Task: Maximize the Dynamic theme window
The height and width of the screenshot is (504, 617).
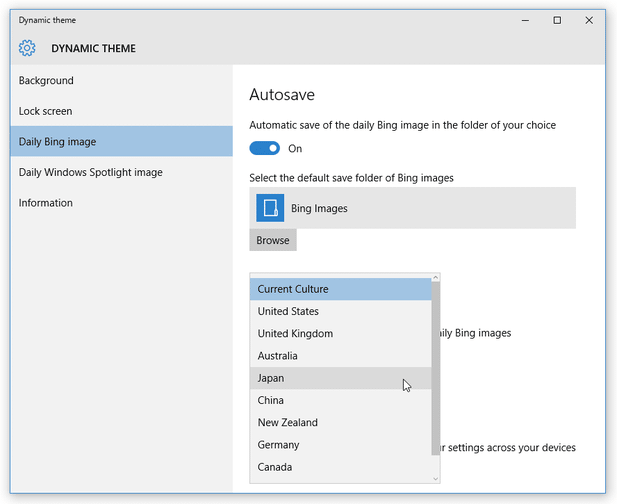Action: tap(557, 20)
